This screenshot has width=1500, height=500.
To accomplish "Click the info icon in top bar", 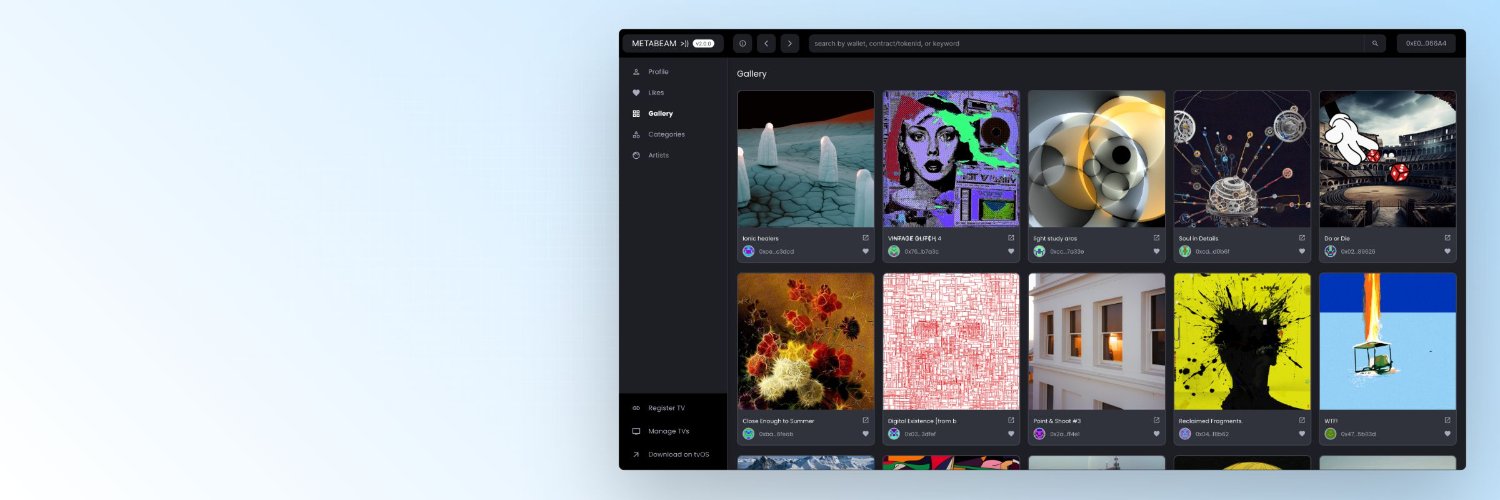I will (742, 44).
